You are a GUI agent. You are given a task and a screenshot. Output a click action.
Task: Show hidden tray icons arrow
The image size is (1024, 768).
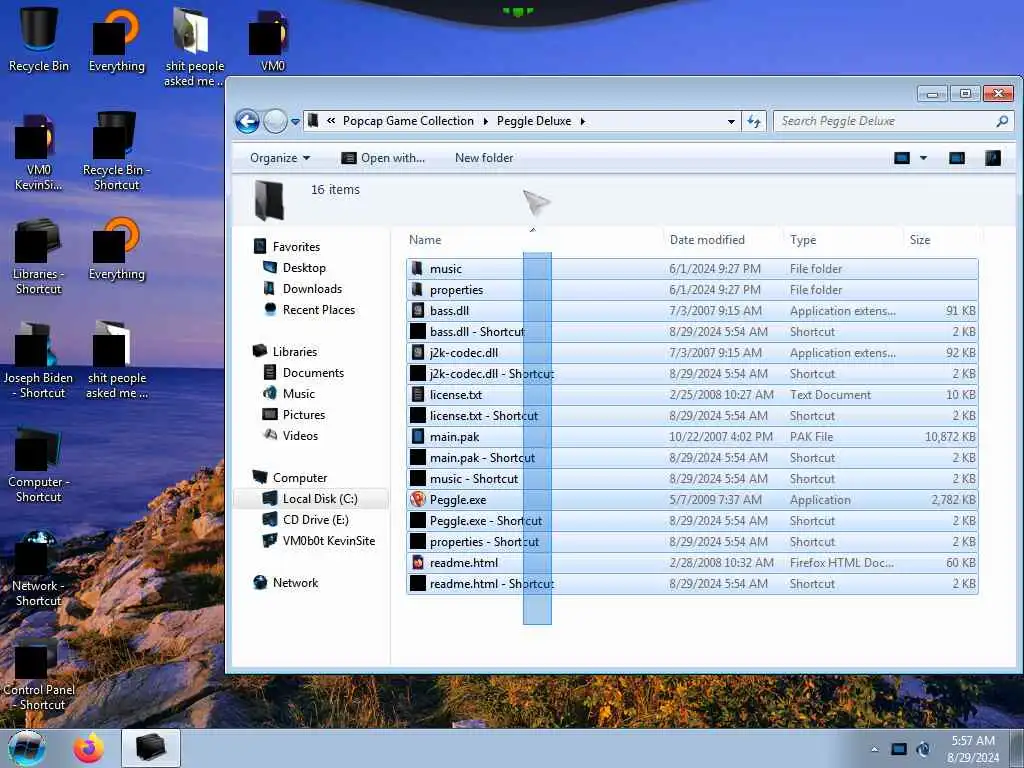[874, 749]
